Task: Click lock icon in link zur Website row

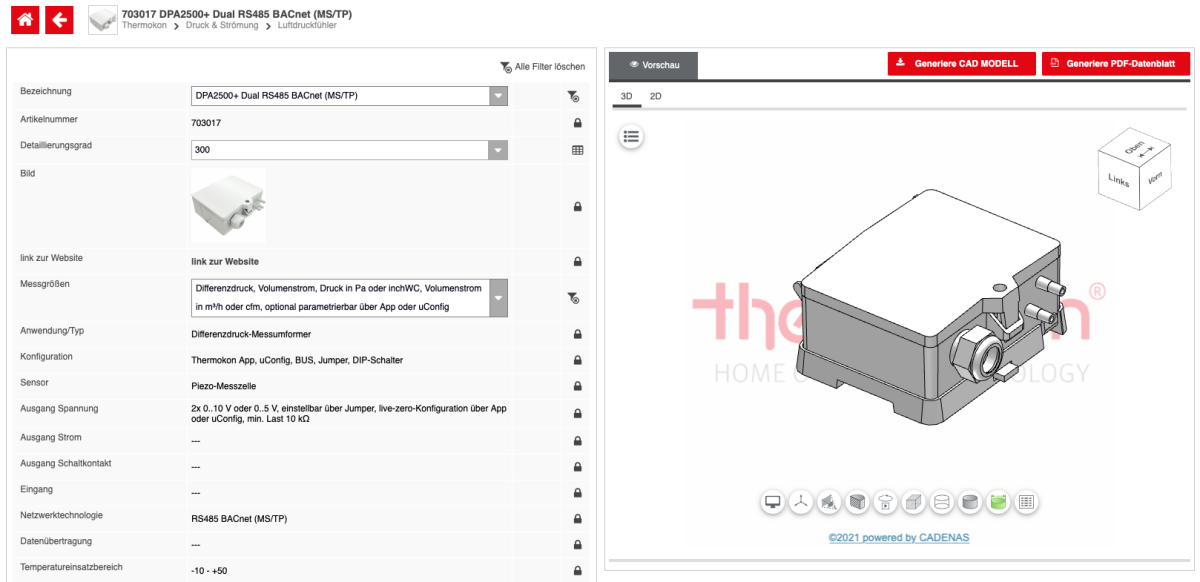Action: [x=578, y=261]
